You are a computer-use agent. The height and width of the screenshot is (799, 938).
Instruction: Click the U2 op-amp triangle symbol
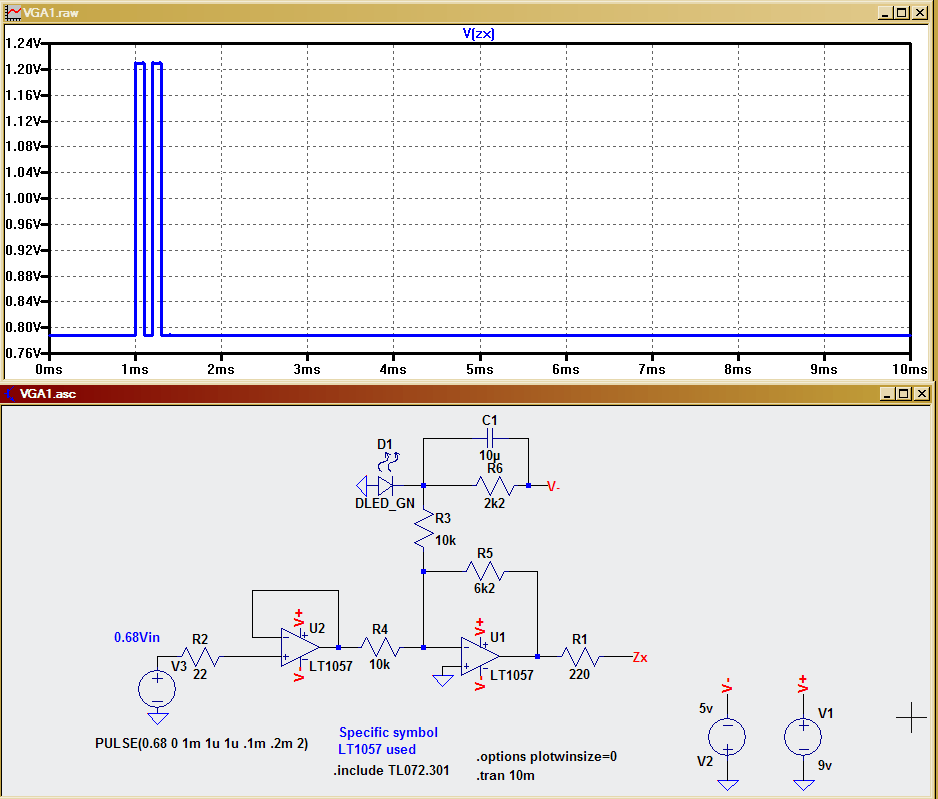click(300, 647)
